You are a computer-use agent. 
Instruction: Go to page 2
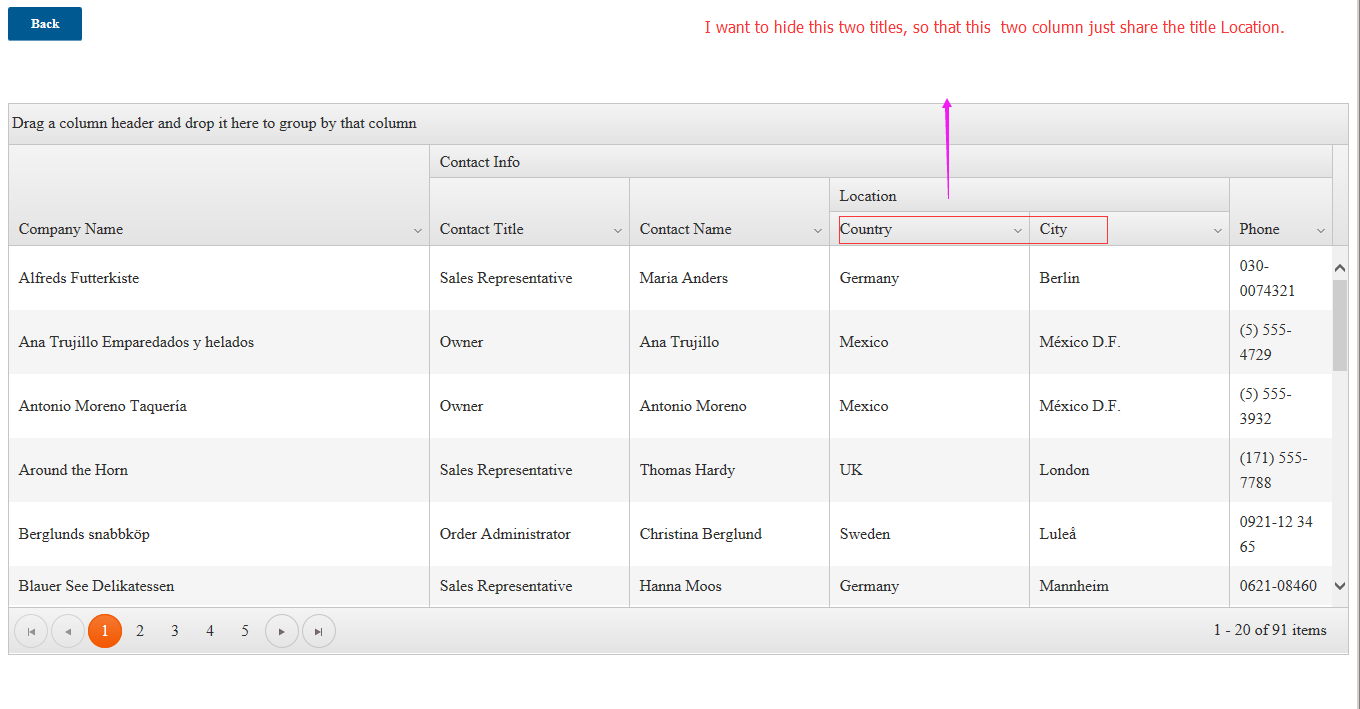140,631
